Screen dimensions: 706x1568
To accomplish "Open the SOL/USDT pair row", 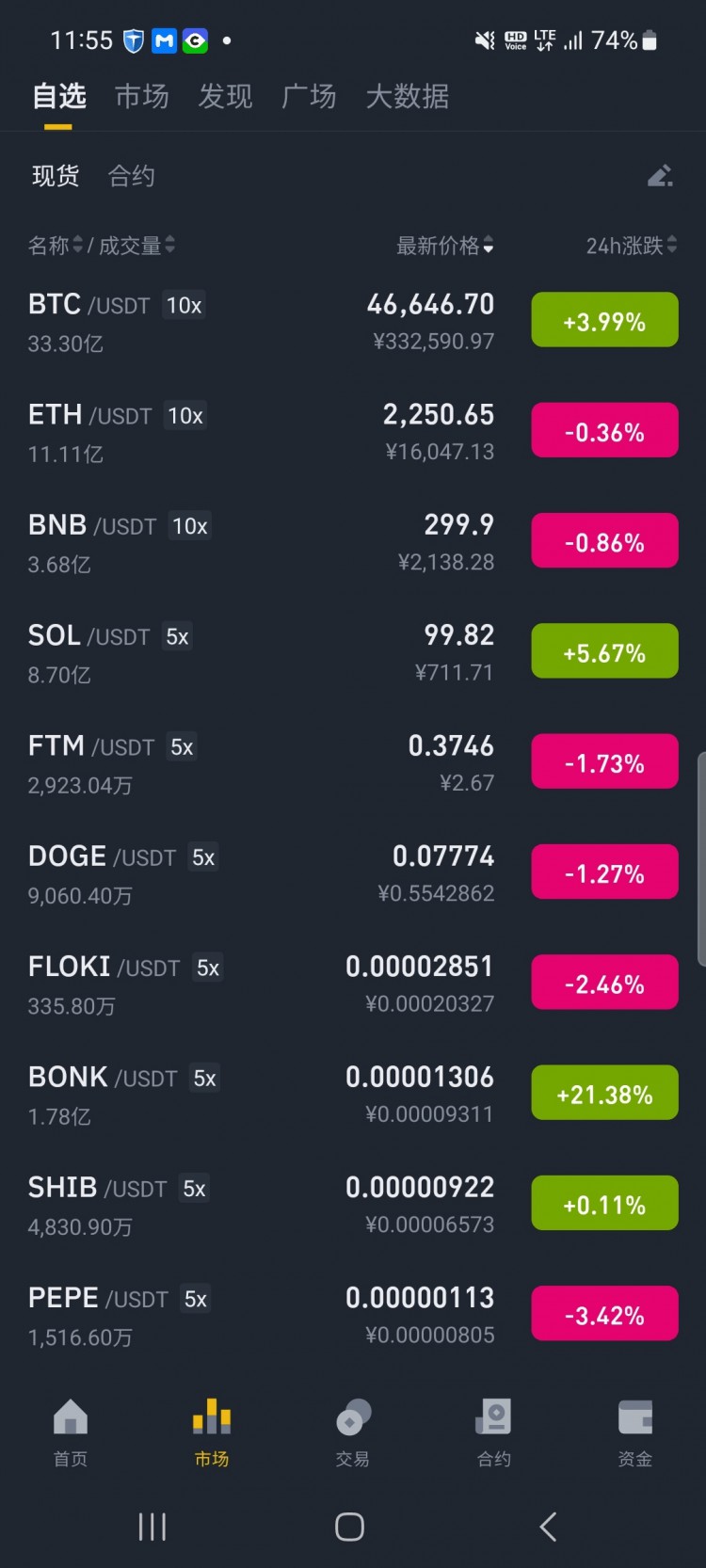I will tap(353, 651).
